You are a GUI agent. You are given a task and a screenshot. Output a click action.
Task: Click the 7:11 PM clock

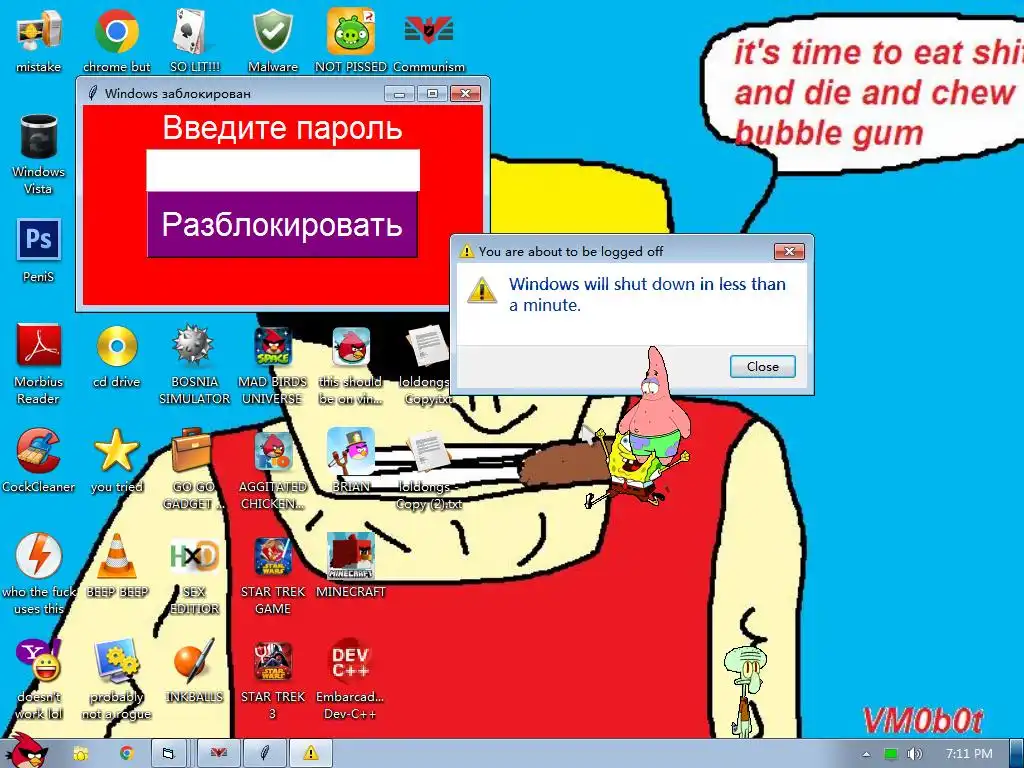coord(968,754)
